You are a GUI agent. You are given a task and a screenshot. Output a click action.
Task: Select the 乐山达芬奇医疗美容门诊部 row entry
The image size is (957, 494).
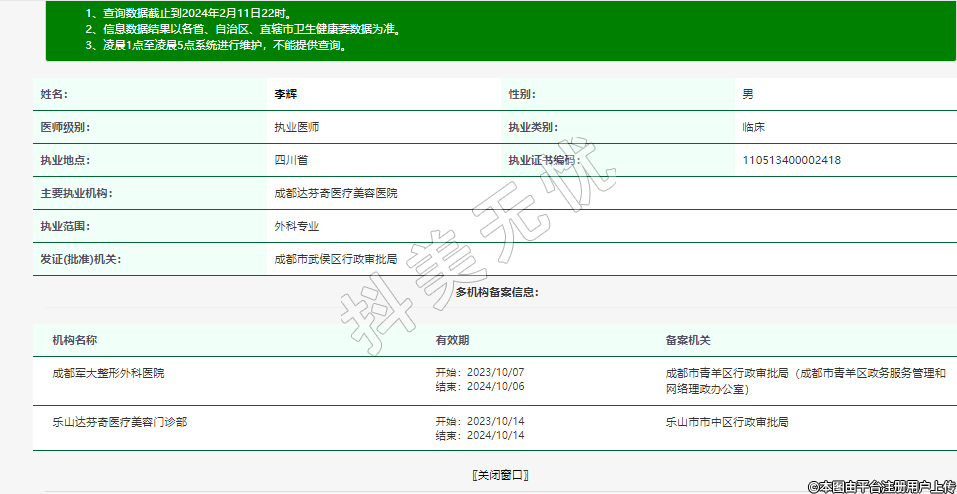(119, 422)
